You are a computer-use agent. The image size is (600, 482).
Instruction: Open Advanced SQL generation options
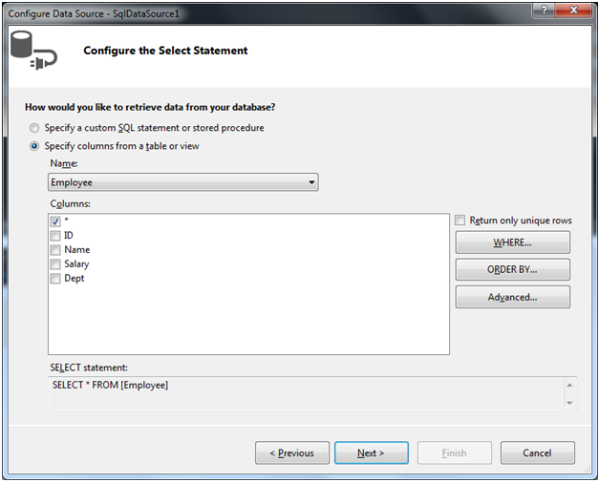tap(512, 297)
